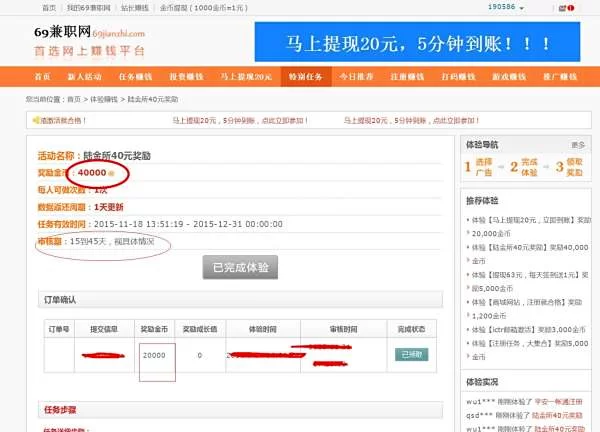Click 更多 in the 体验导航 panel
Viewport: 600px width, 432px height.
pos(578,145)
